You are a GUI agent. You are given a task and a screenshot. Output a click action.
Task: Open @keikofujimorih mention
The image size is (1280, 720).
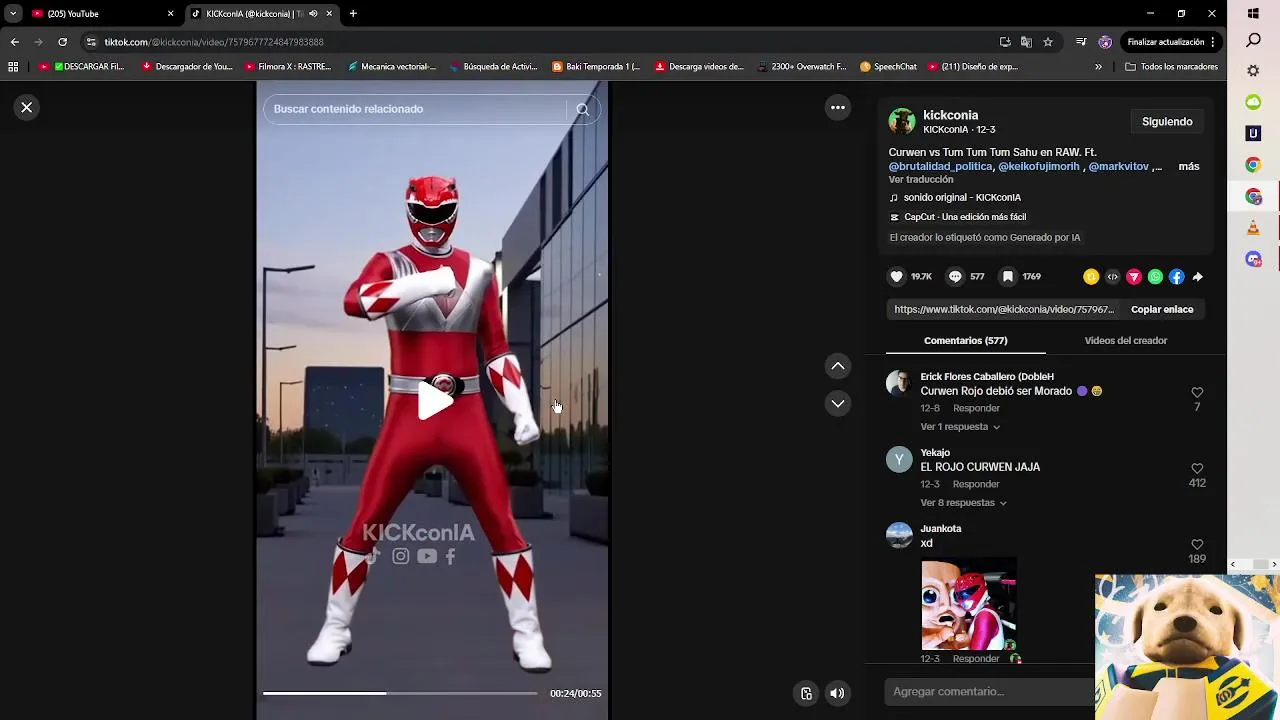point(1039,167)
